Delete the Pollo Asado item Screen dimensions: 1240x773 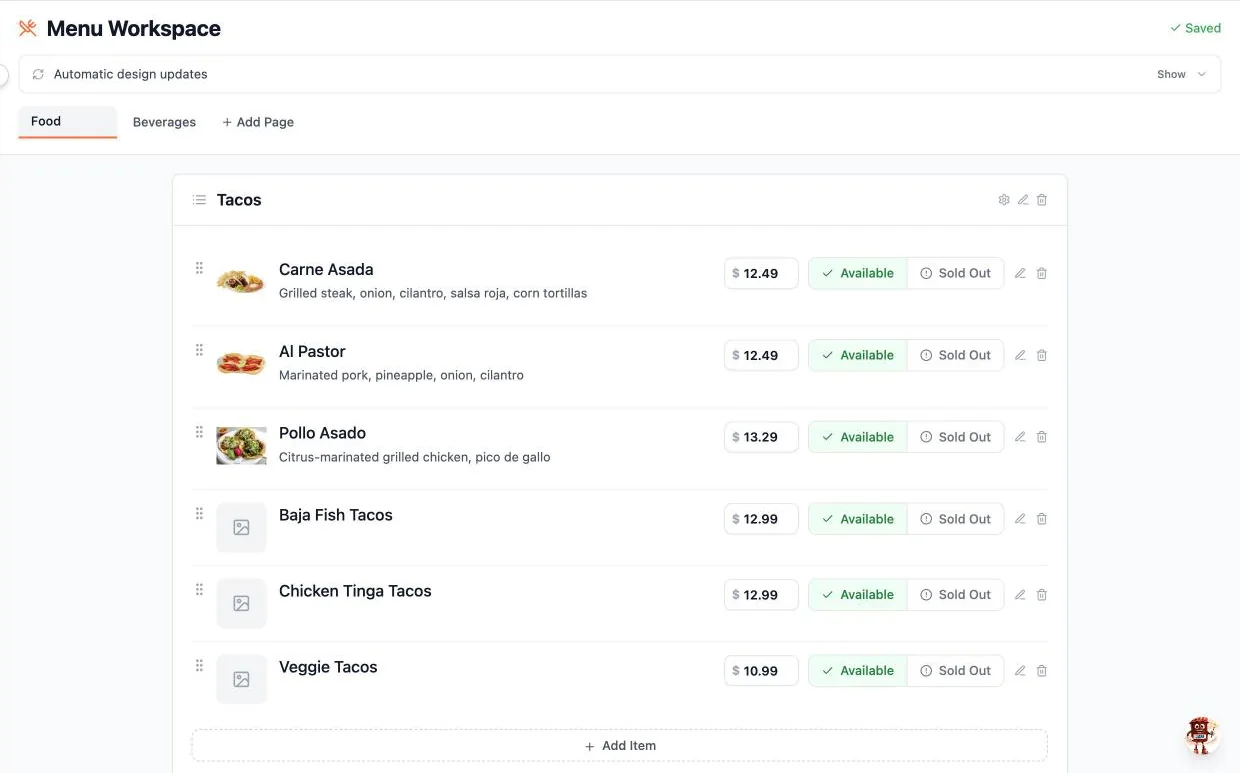[x=1042, y=437]
